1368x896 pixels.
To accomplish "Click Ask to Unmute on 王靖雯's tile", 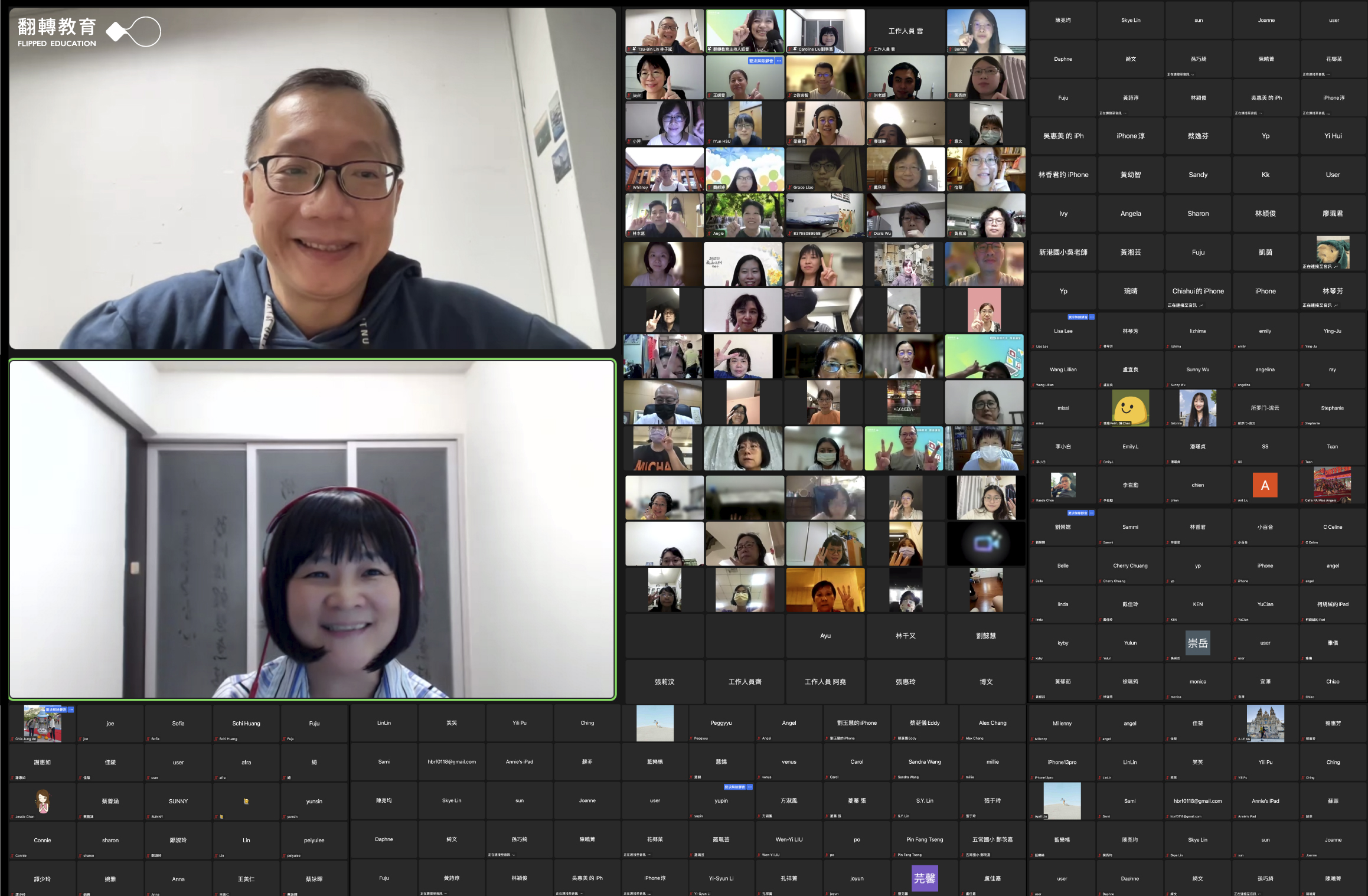I will click(761, 61).
